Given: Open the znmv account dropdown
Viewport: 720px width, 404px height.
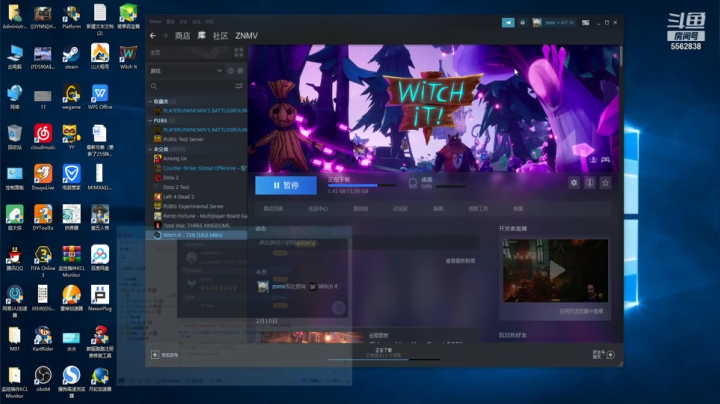Looking at the screenshot, I should (553, 22).
